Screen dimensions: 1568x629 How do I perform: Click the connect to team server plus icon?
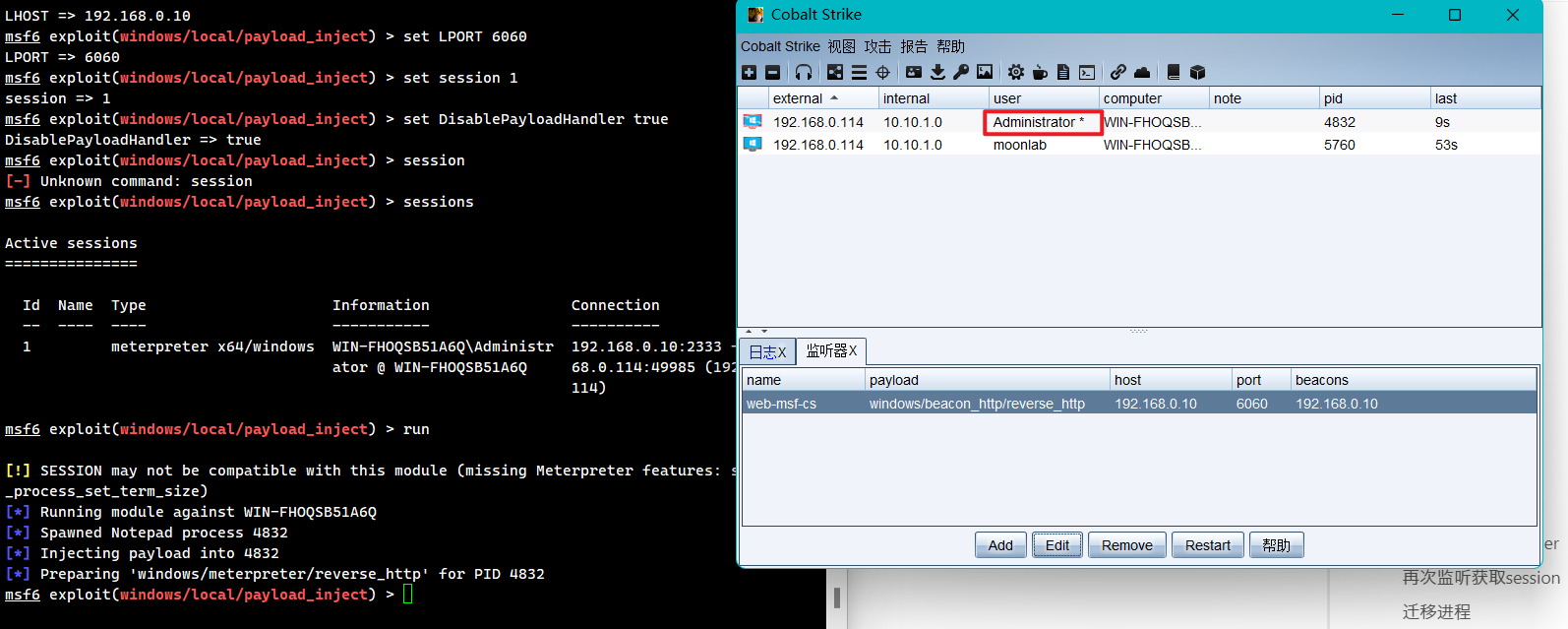pyautogui.click(x=749, y=72)
